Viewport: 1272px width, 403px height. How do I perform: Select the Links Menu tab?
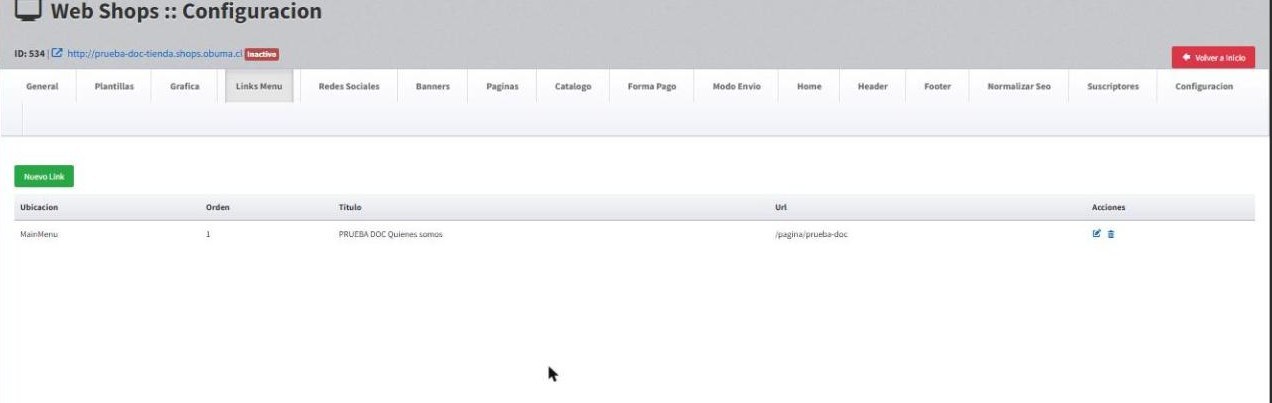click(x=259, y=86)
